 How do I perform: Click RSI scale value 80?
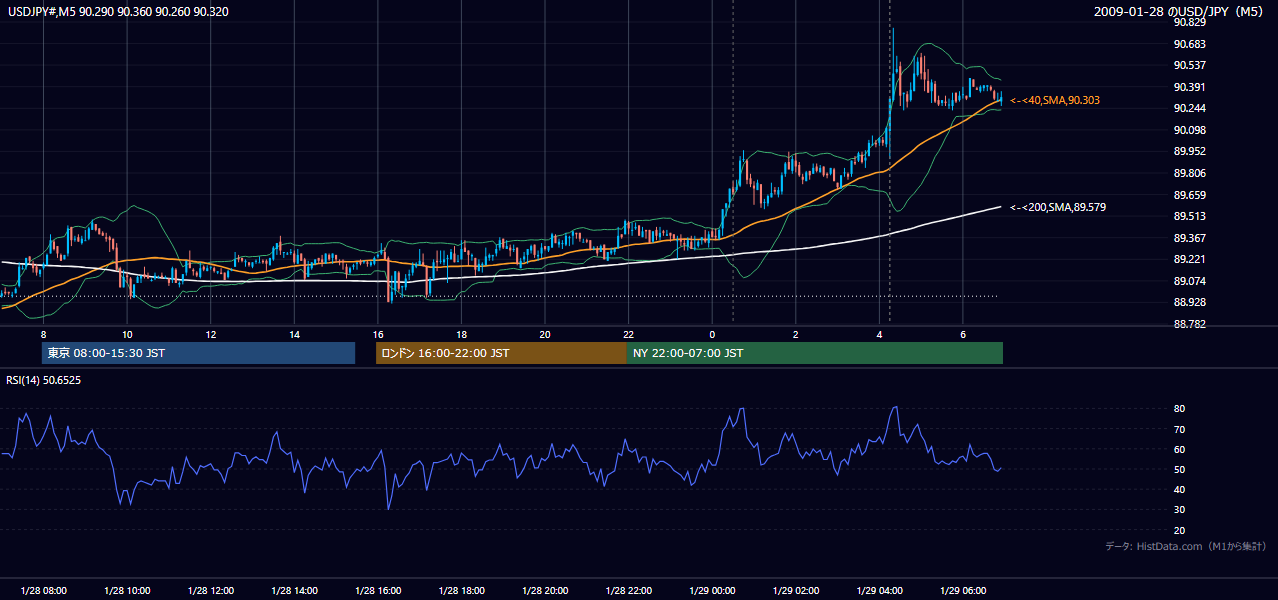tap(1180, 409)
